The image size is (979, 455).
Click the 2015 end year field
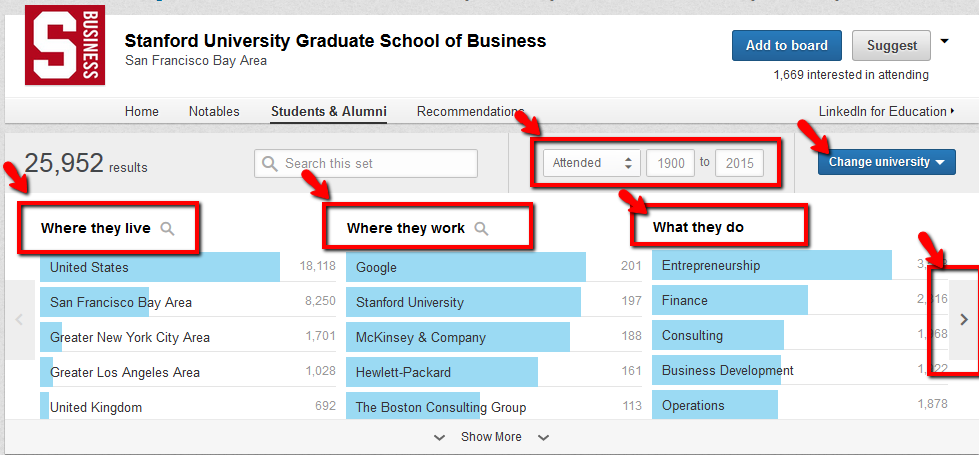coord(740,164)
